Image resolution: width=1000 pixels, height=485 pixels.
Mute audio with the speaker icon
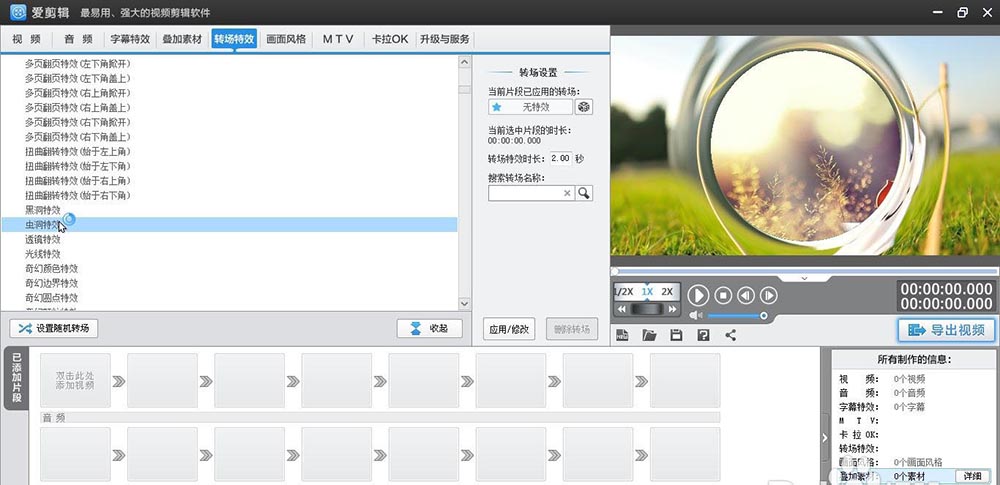click(x=696, y=315)
